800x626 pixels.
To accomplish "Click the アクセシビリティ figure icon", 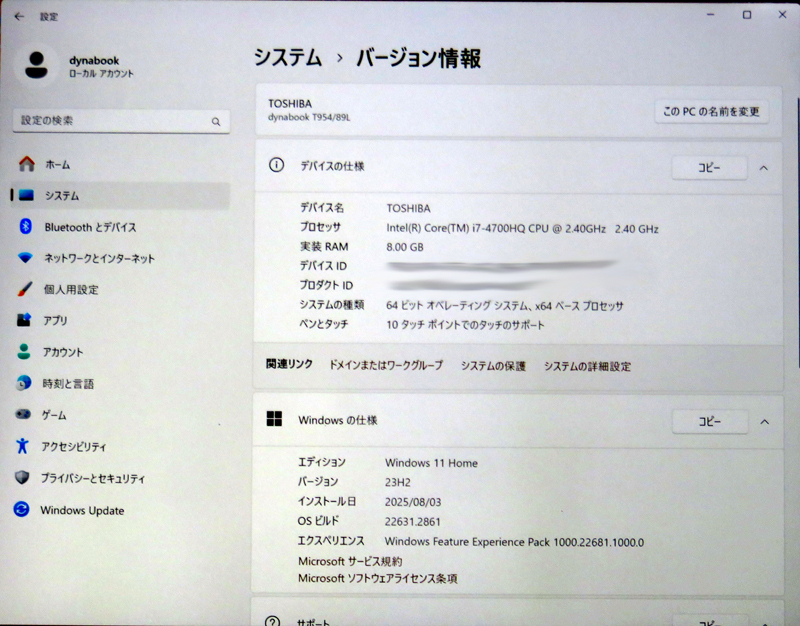I will (x=22, y=446).
